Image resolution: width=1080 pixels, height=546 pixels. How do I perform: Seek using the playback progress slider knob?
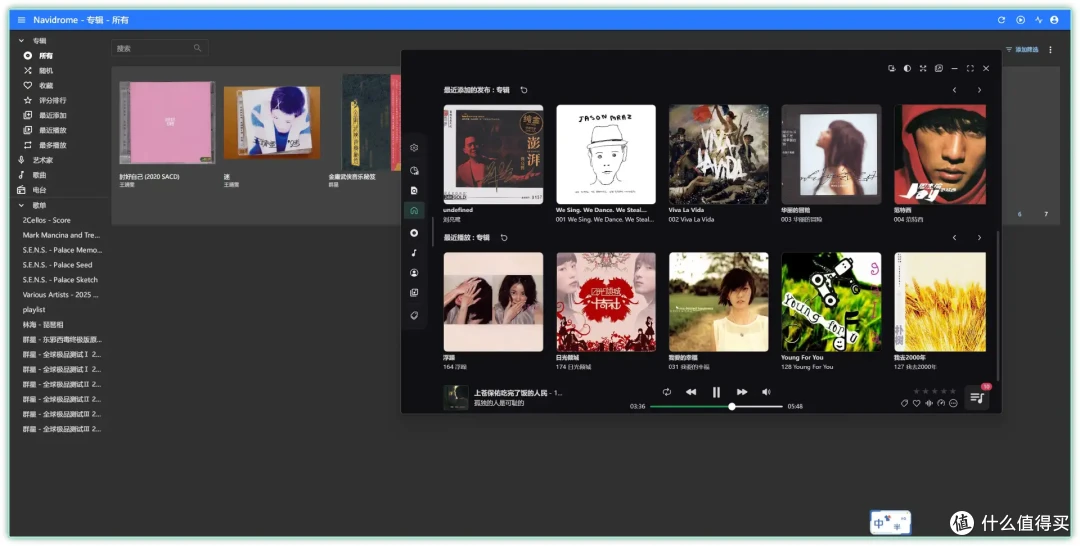point(731,406)
